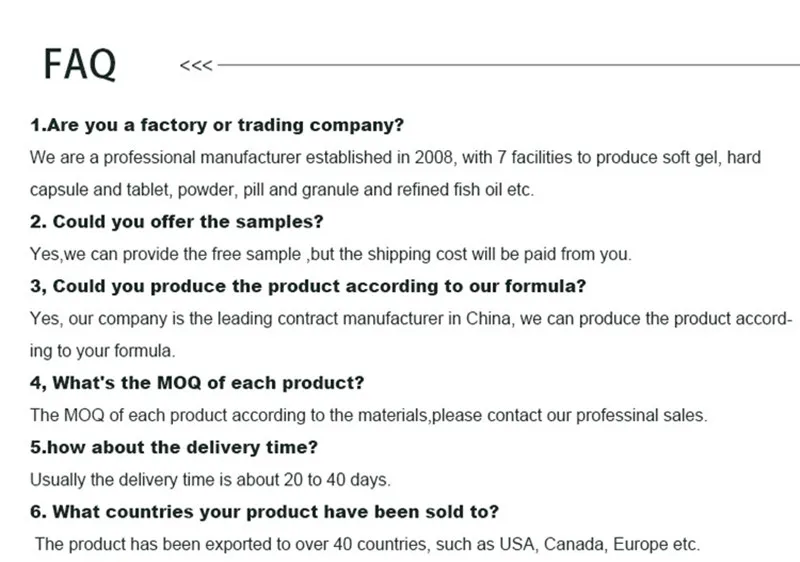Click the leading contract manufacturer in China answer
800x562 pixels.
[x=411, y=319]
